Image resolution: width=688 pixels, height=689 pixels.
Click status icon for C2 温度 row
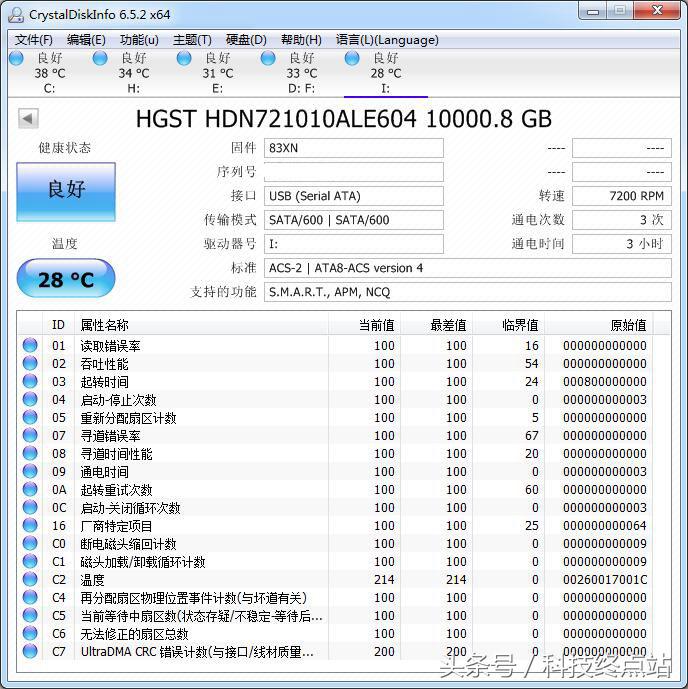[x=30, y=579]
